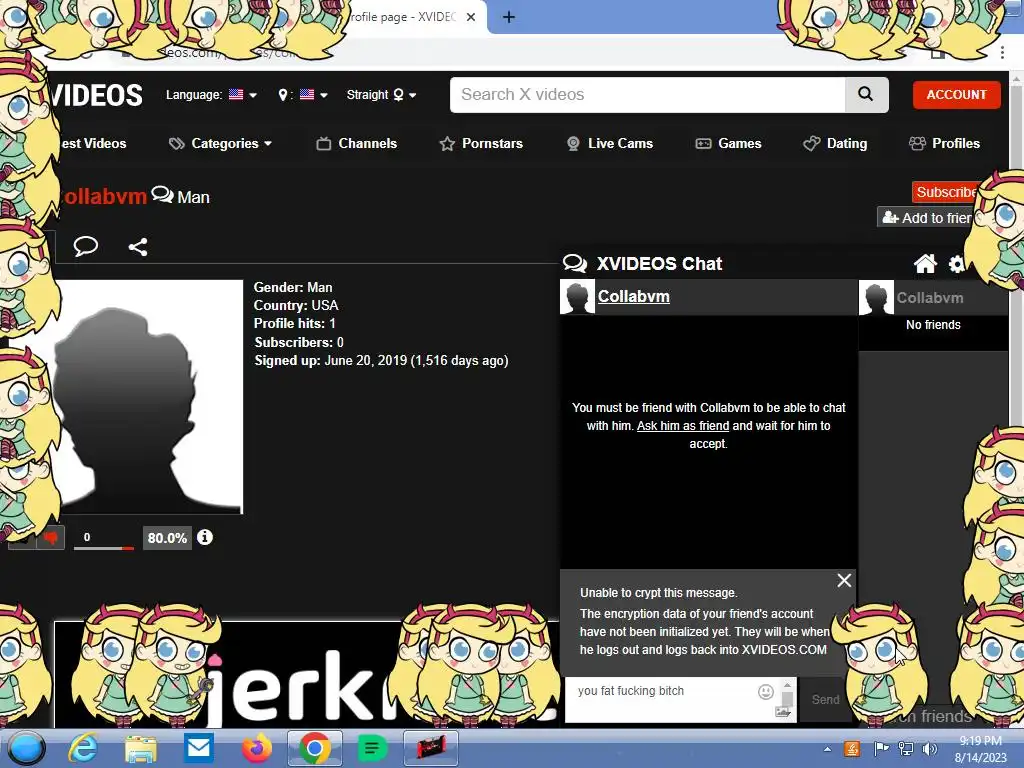Image resolution: width=1024 pixels, height=768 pixels.
Task: Click the 'No friends' text
Action: [x=933, y=325]
